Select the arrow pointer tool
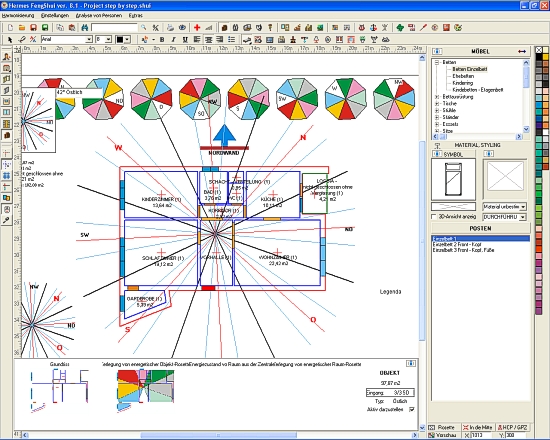The width and height of the screenshot is (550, 440). [x=10, y=39]
